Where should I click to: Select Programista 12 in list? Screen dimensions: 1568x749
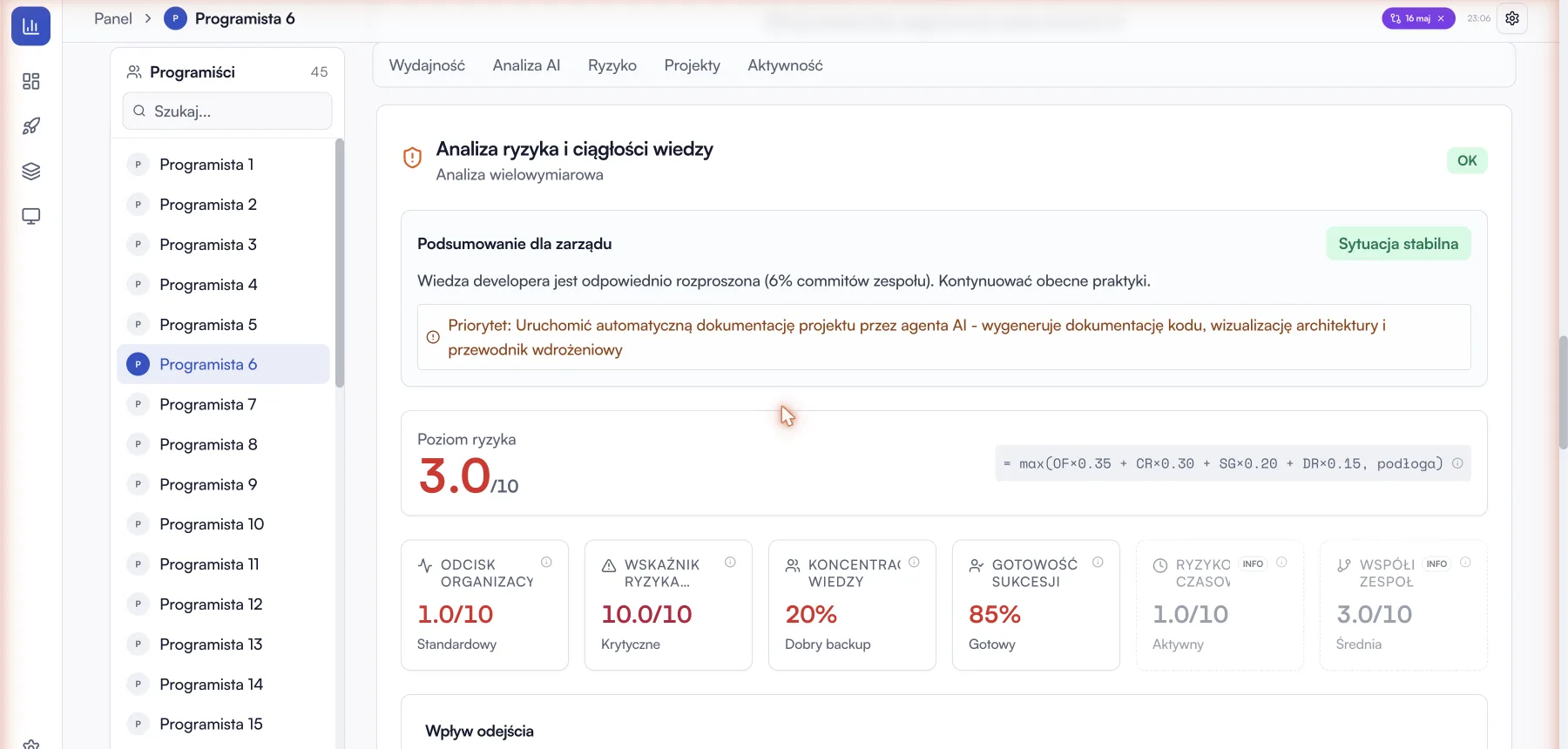coord(224,604)
